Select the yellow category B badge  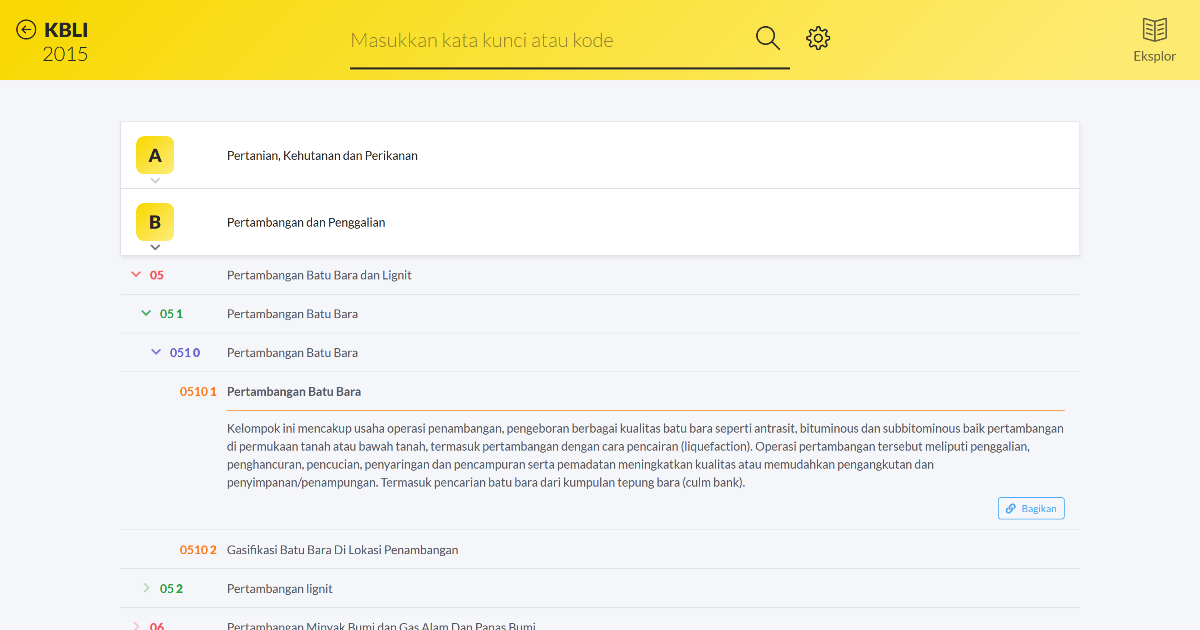[x=155, y=221]
